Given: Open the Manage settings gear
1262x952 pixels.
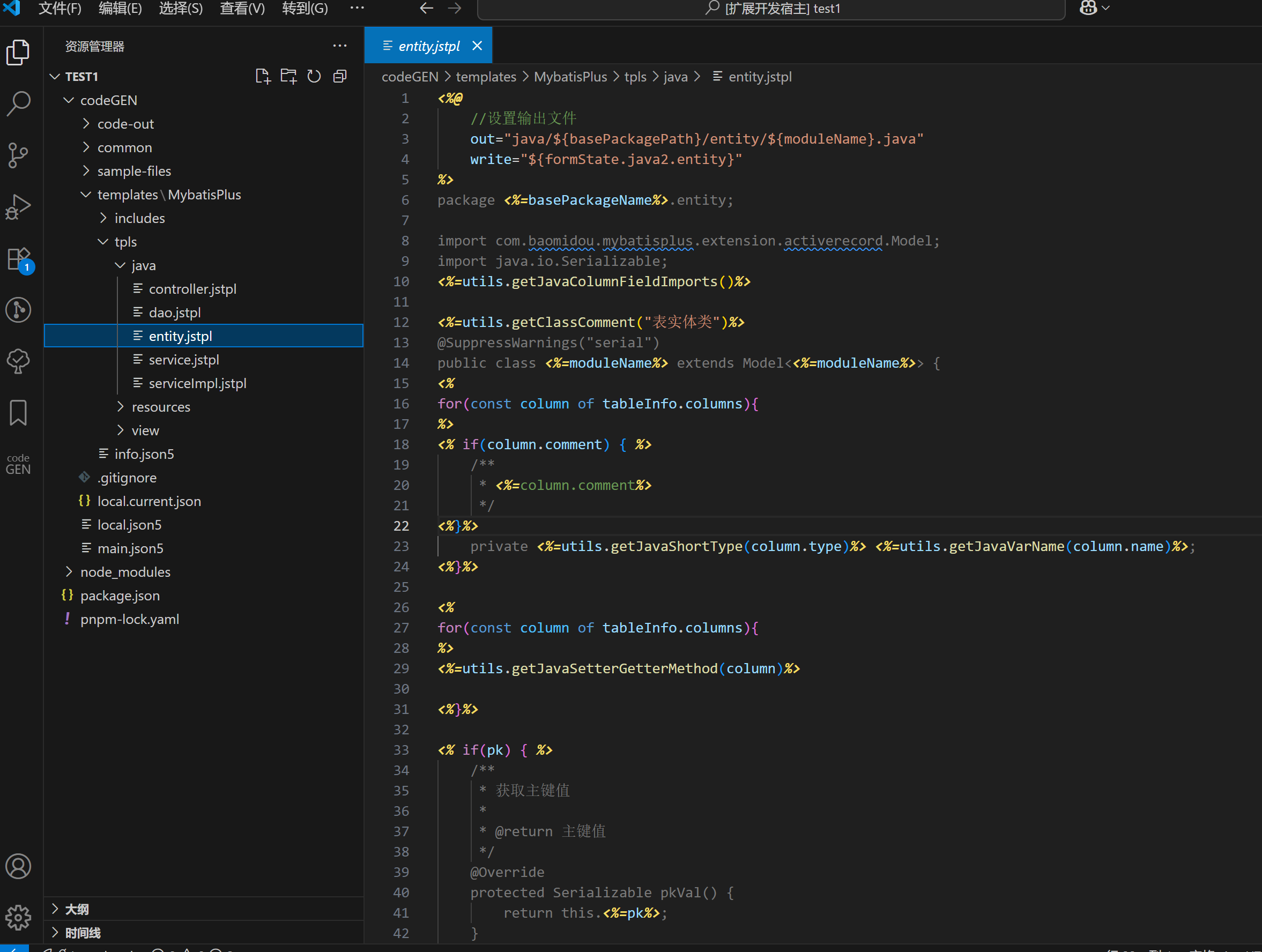Looking at the screenshot, I should 18,917.
